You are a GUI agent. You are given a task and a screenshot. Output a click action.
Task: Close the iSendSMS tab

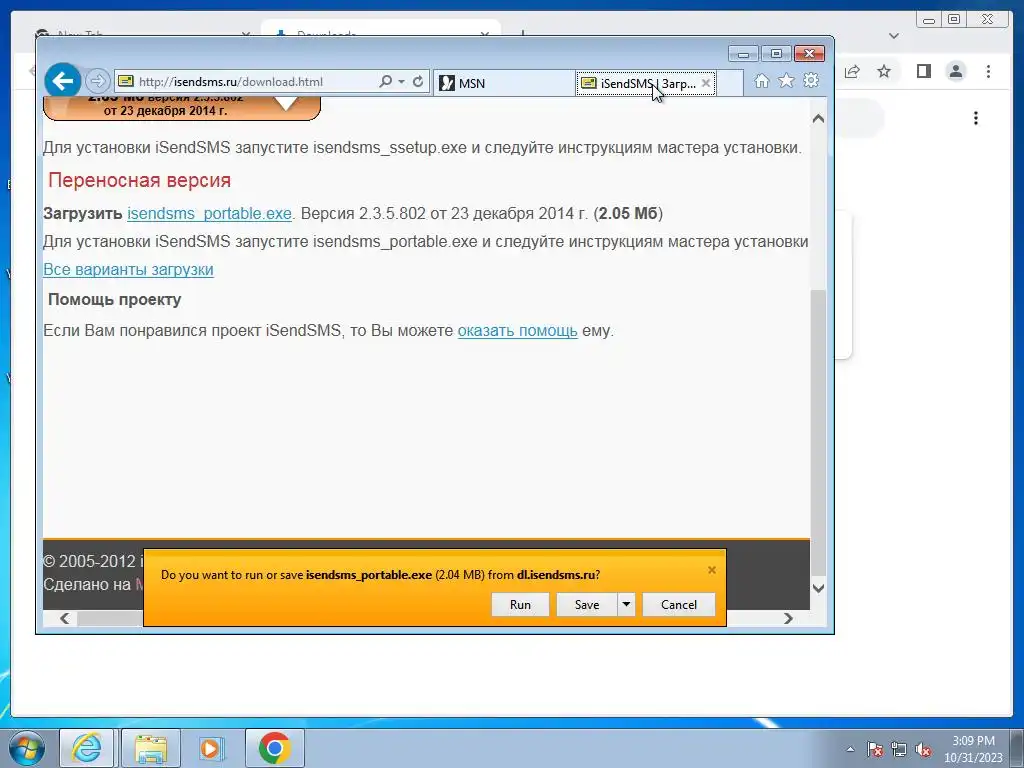click(706, 83)
